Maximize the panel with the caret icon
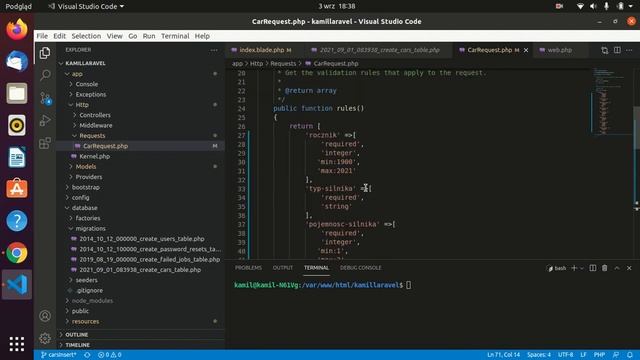The width and height of the screenshot is (640, 360). tap(617, 268)
